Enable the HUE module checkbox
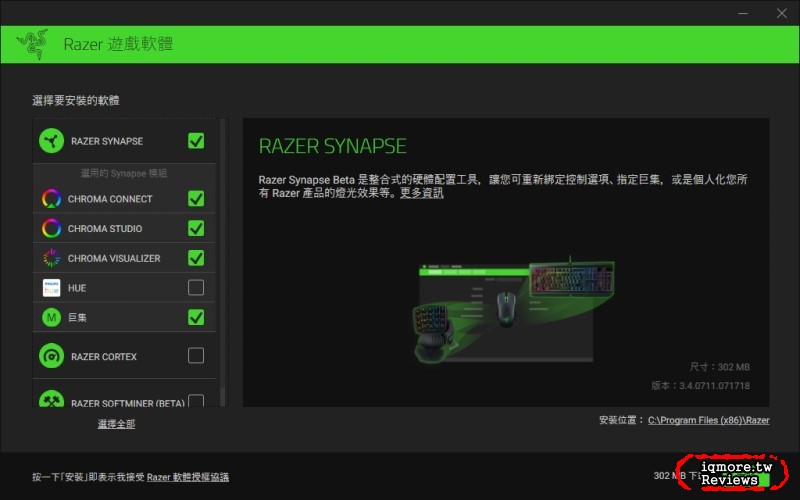800x500 pixels. [x=196, y=288]
